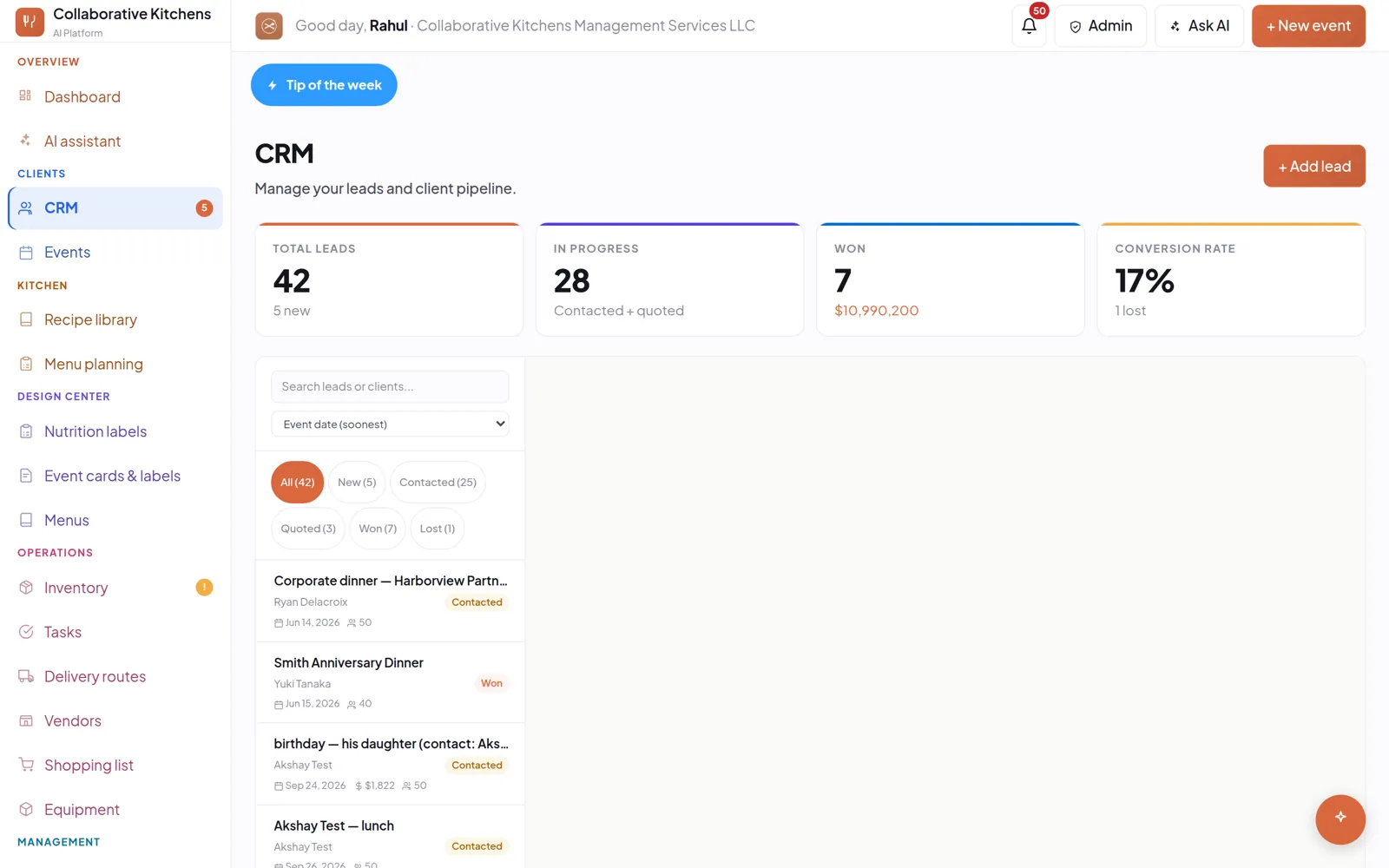This screenshot has height=868, width=1389.
Task: Click the AI assistant sparkle icon
Action: (26, 140)
